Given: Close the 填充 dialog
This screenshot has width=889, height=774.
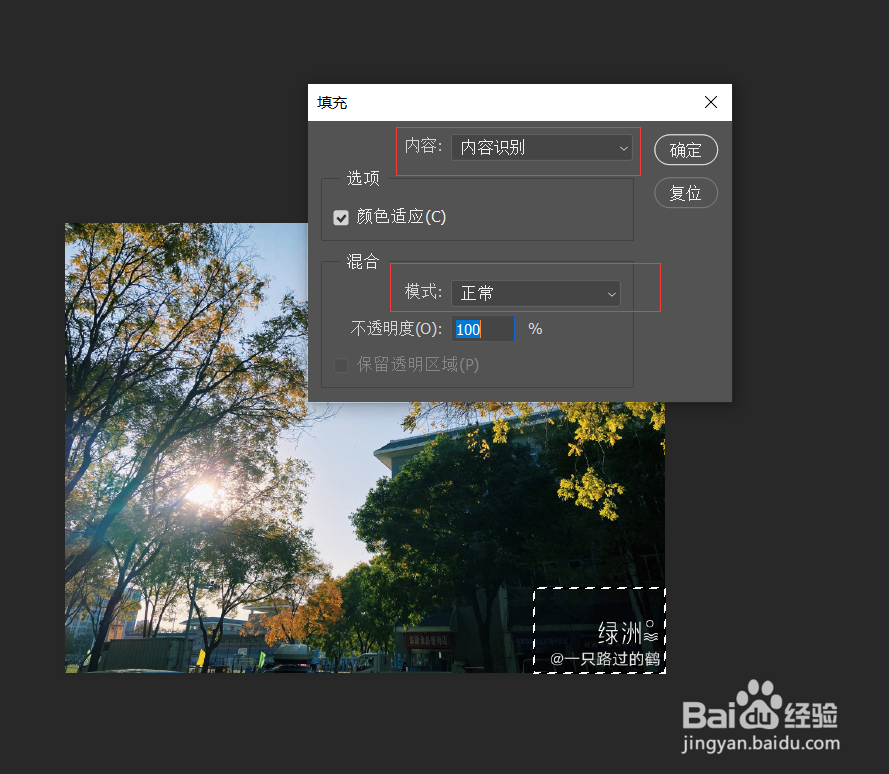Looking at the screenshot, I should [x=710, y=102].
